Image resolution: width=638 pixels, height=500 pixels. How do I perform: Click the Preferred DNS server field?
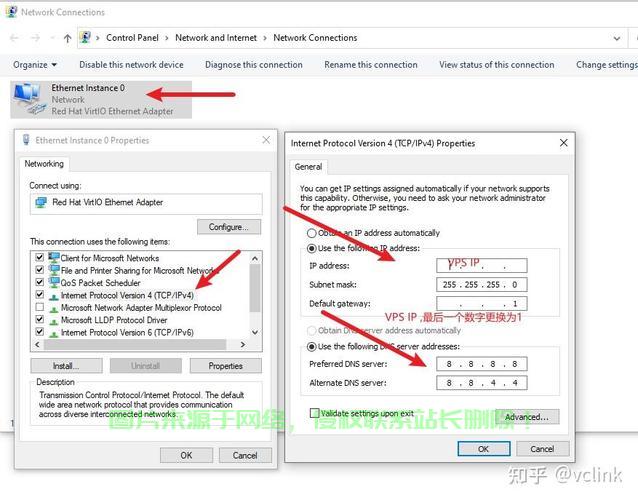(x=482, y=364)
